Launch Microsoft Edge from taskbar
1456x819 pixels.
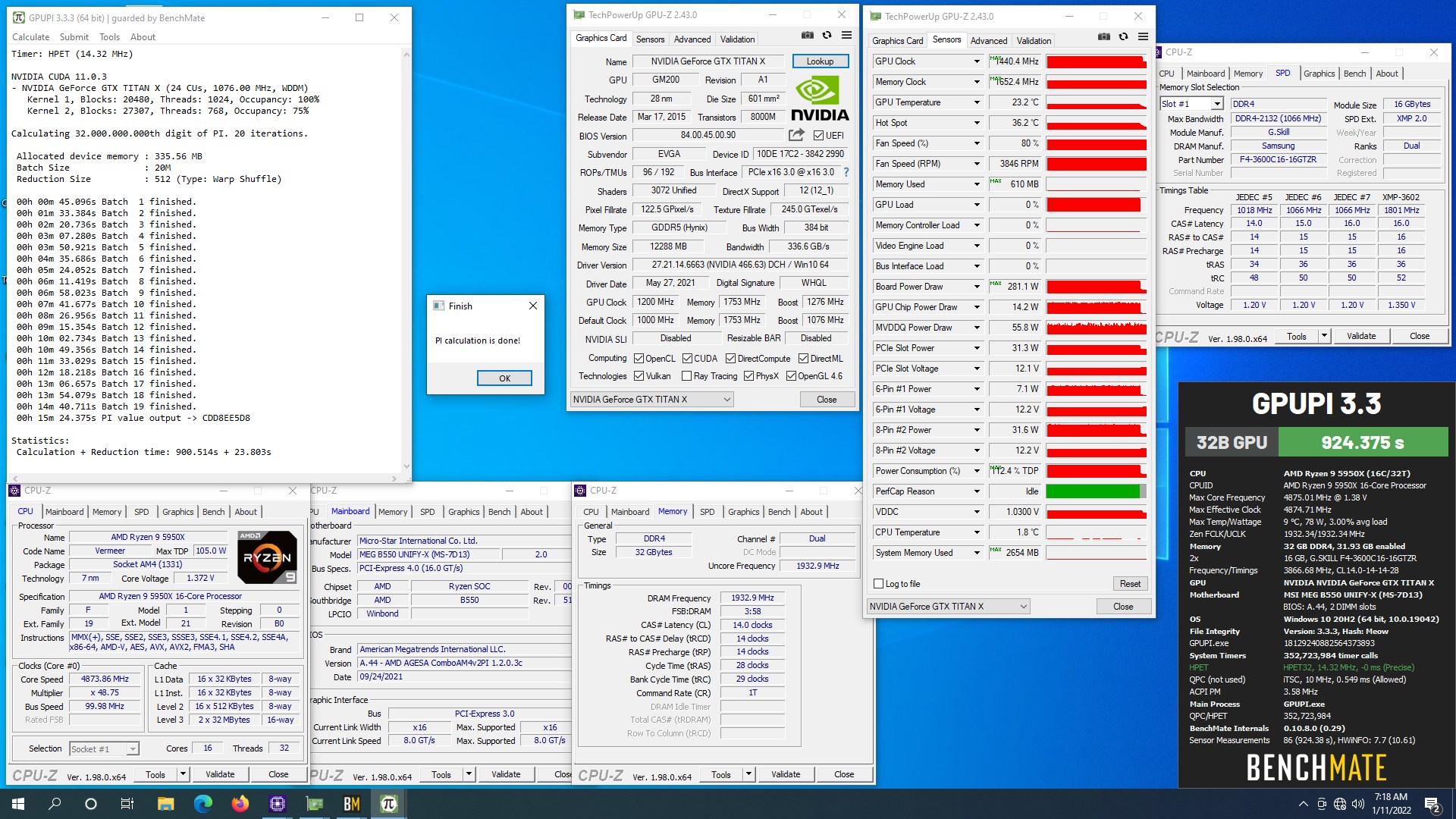coord(202,804)
